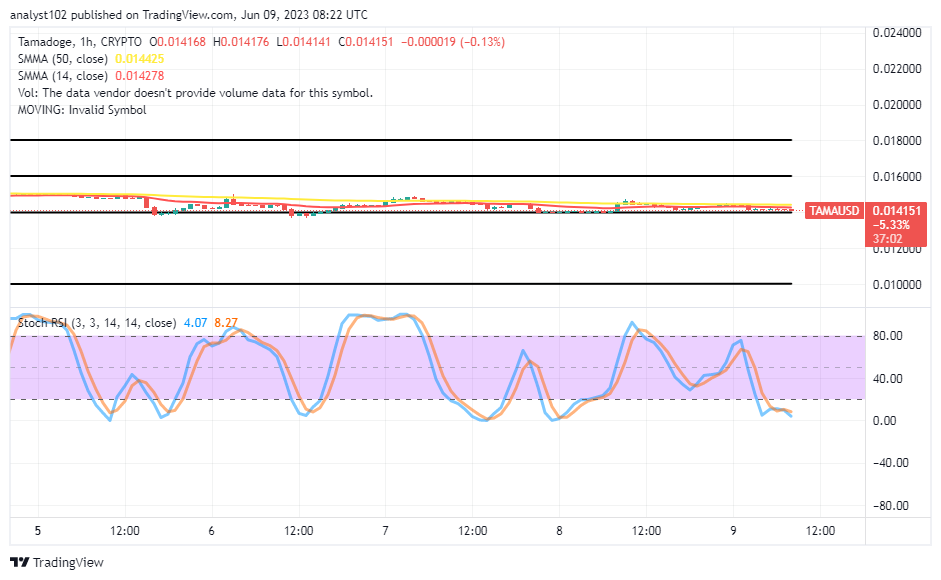Click the SMMA (14, close) indicator label
This screenshot has width=941, height=580.
pyautogui.click(x=63, y=76)
